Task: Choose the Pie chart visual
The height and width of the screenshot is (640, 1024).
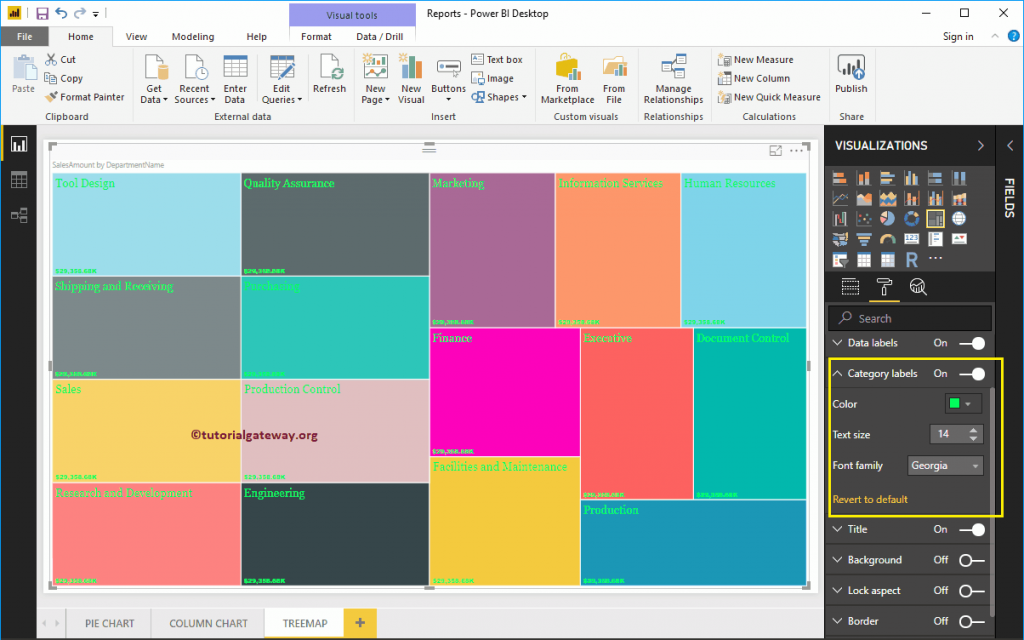Action: point(888,218)
